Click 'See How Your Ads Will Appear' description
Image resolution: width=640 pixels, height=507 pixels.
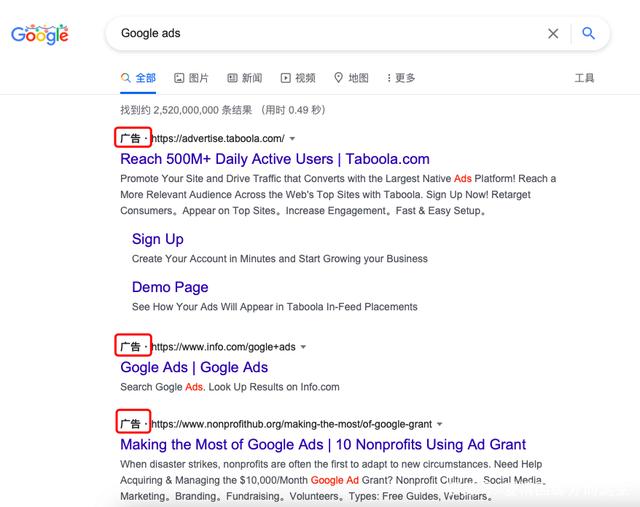pos(275,307)
